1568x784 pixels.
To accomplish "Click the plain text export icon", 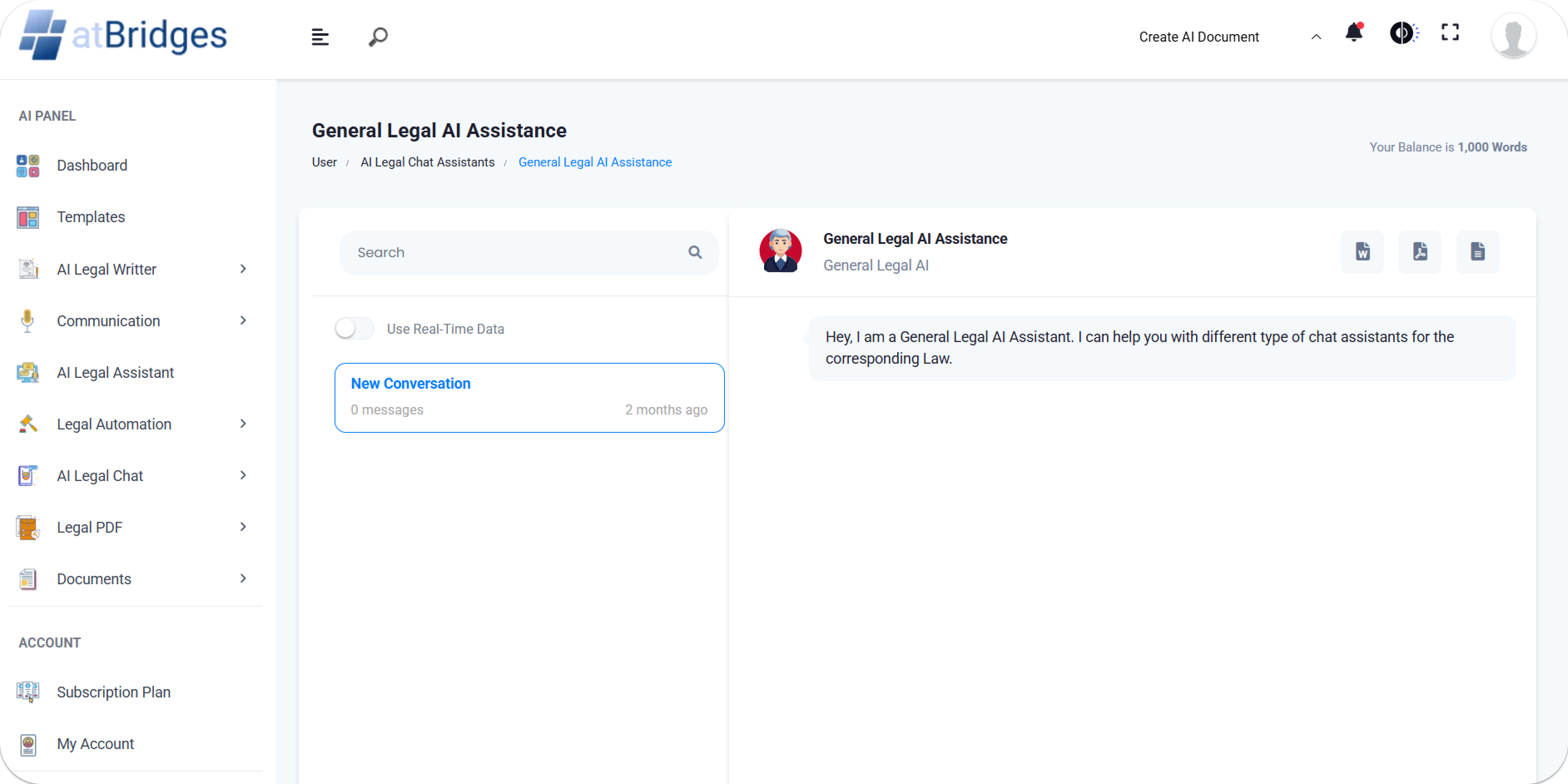I will click(1477, 251).
